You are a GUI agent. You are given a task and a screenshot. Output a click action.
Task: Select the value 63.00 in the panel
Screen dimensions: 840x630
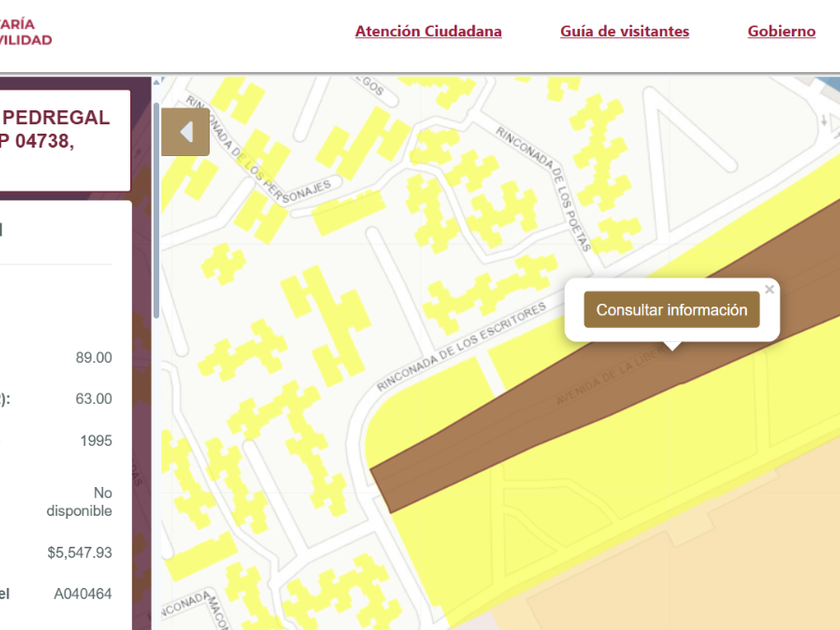(x=94, y=399)
